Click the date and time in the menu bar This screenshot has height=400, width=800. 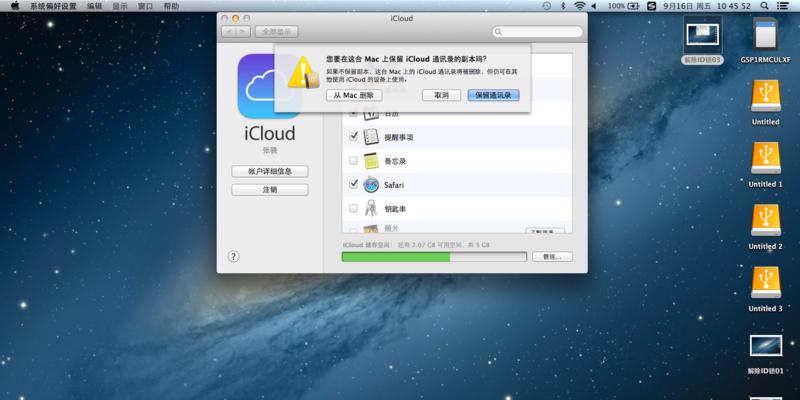coord(707,6)
